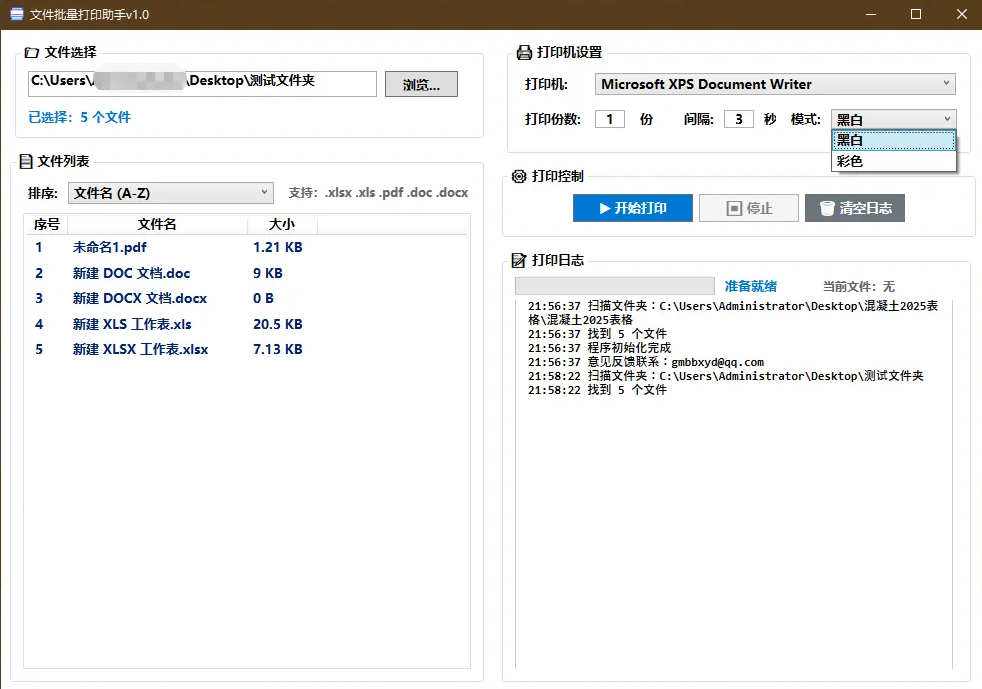Click the folder icon beside 文件选择
Viewport: 982px width, 689px height.
click(x=31, y=52)
